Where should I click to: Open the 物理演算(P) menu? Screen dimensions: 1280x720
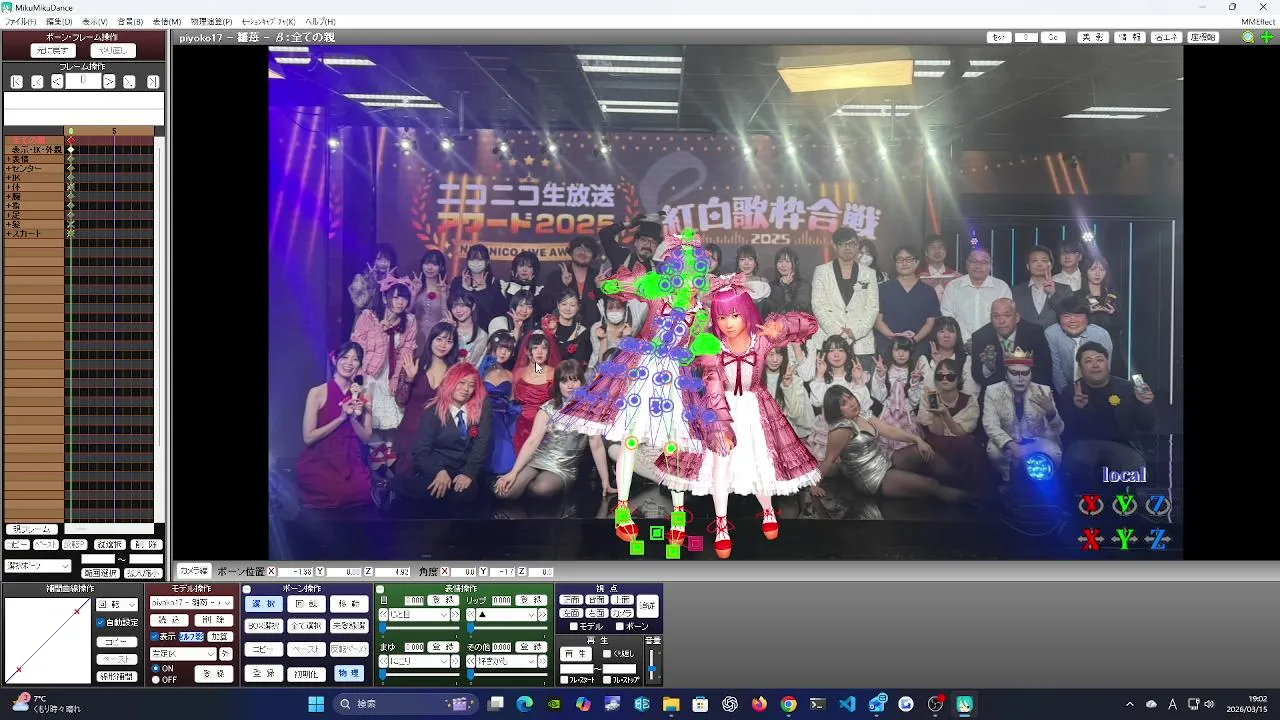[211, 21]
